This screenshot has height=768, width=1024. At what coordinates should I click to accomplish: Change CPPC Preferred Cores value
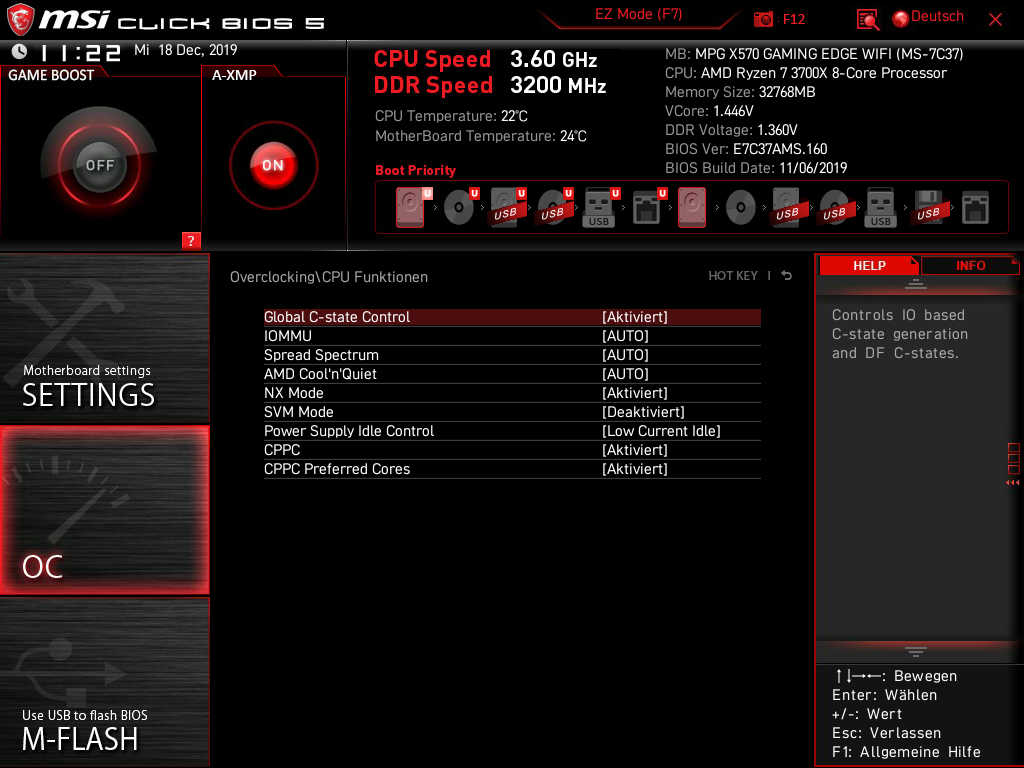click(635, 468)
